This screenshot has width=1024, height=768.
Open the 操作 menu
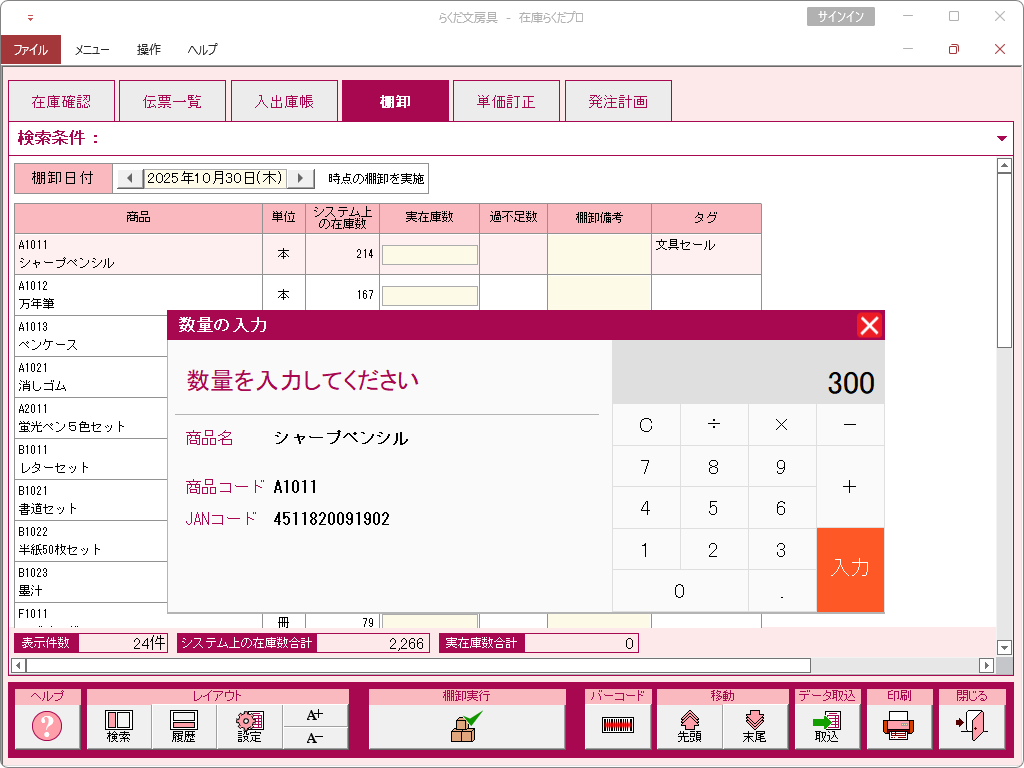149,49
